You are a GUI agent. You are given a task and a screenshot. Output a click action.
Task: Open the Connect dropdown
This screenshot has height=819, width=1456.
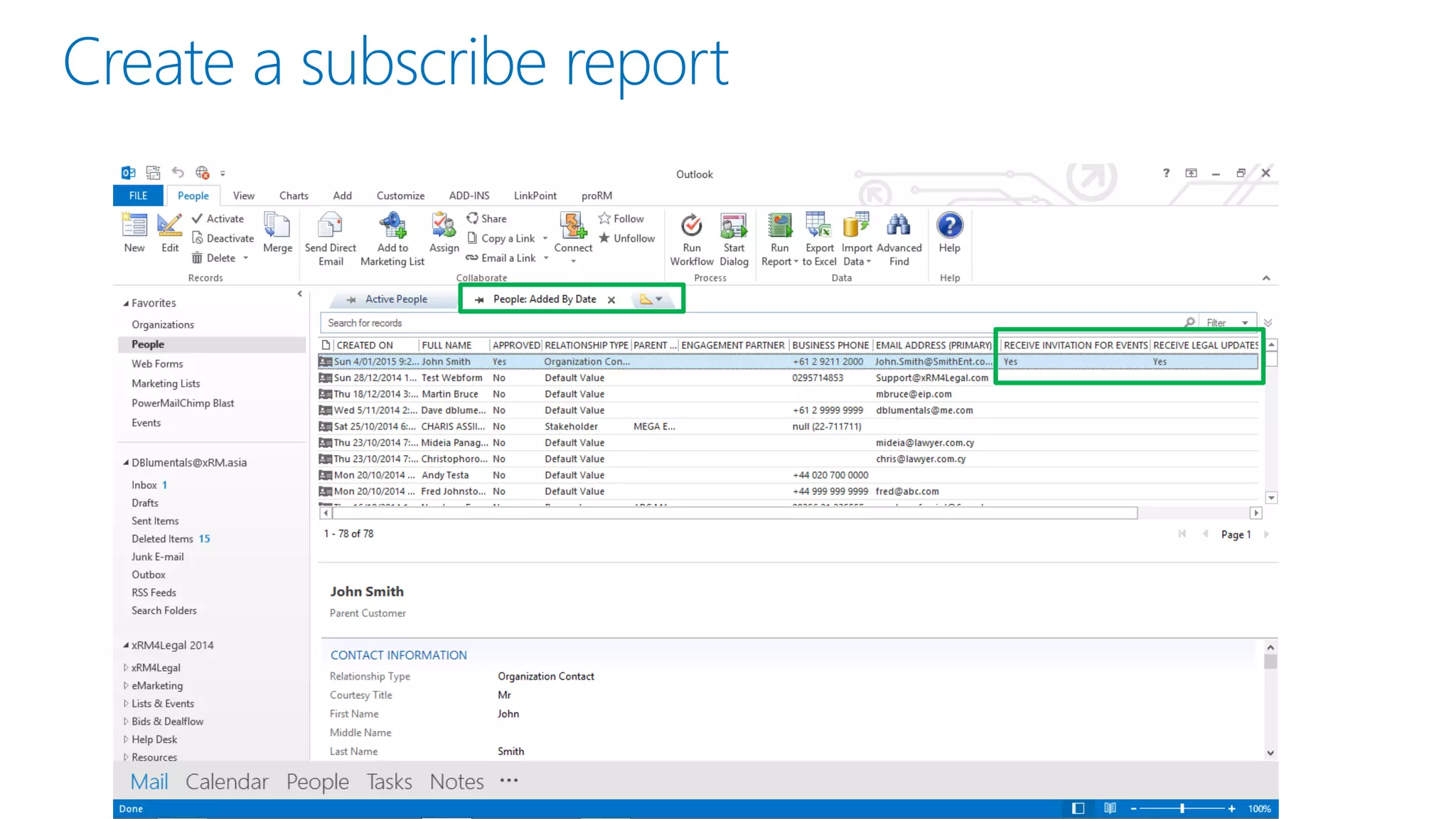point(573,262)
